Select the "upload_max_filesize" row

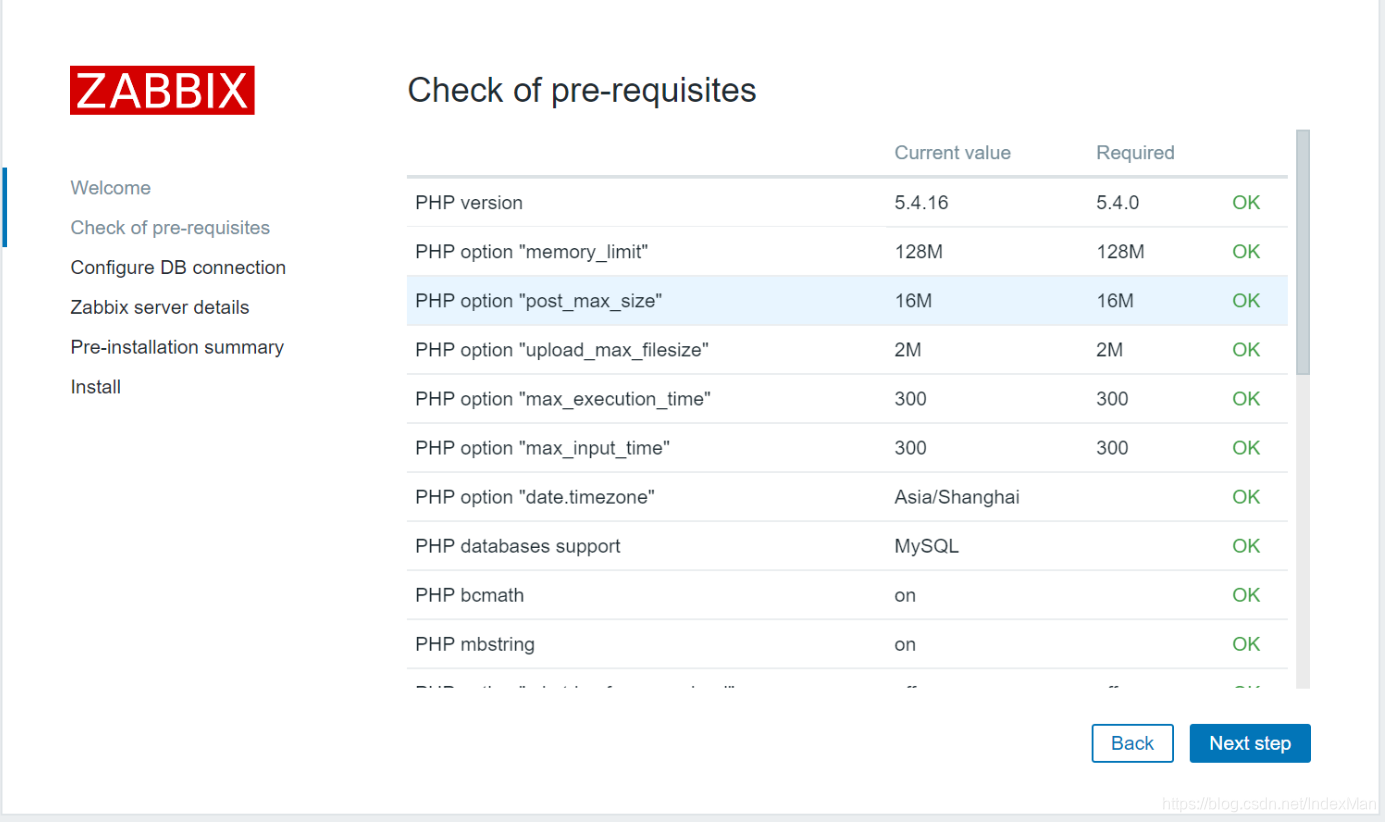click(847, 350)
